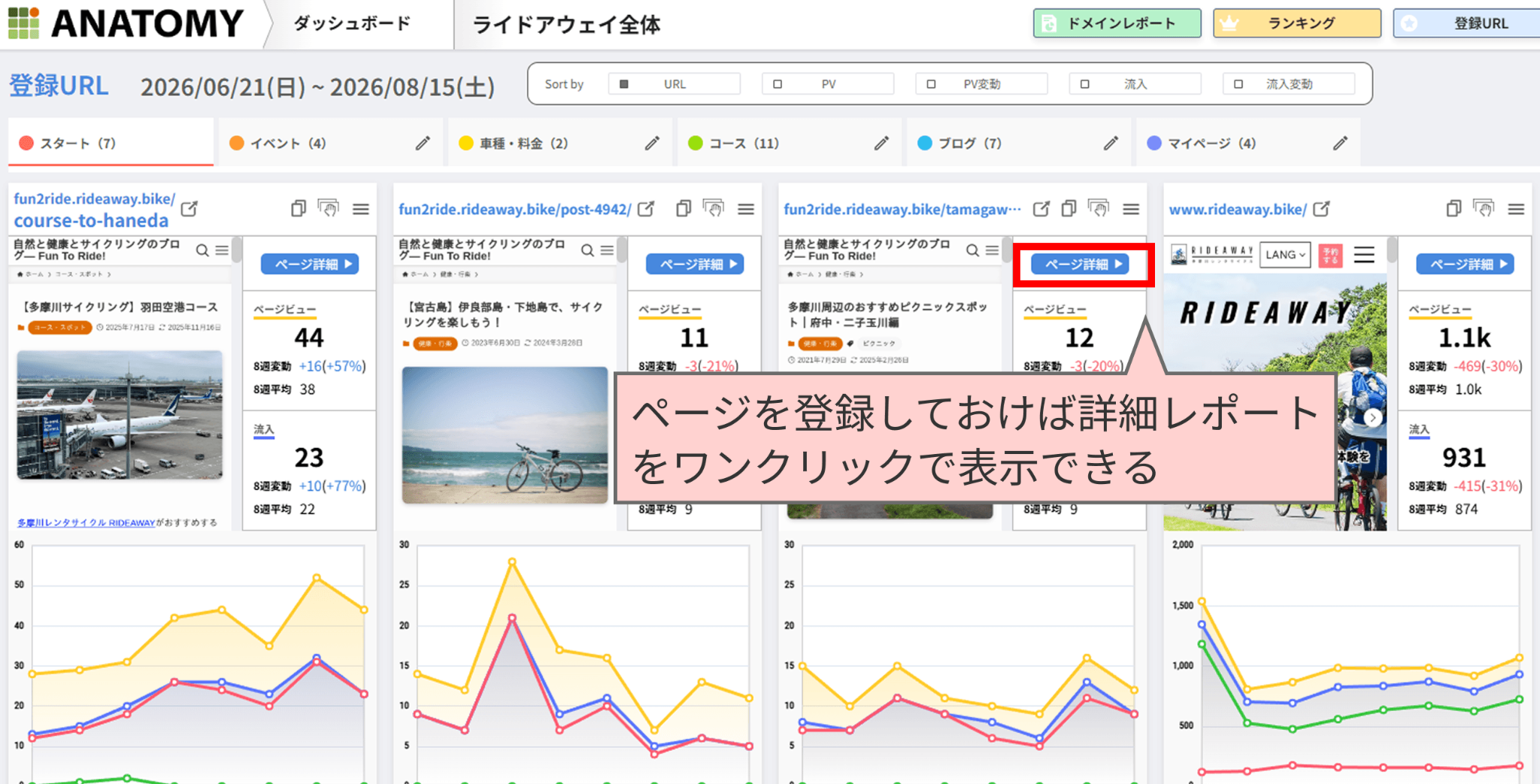Select Sort by PV option
The height and width of the screenshot is (784, 1540).
[828, 84]
